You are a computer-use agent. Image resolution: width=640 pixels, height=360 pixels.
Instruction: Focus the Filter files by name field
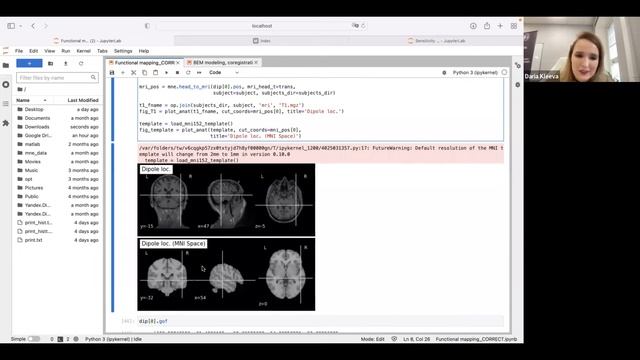point(57,78)
